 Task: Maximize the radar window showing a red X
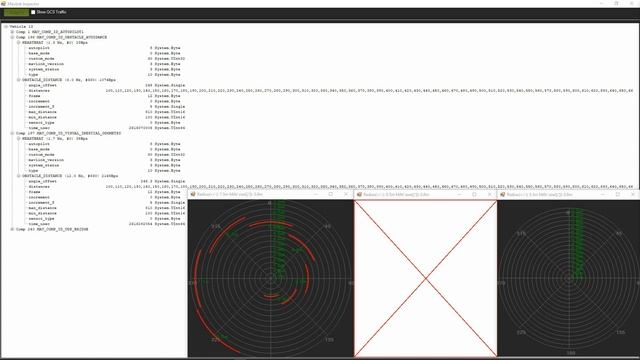(474, 195)
